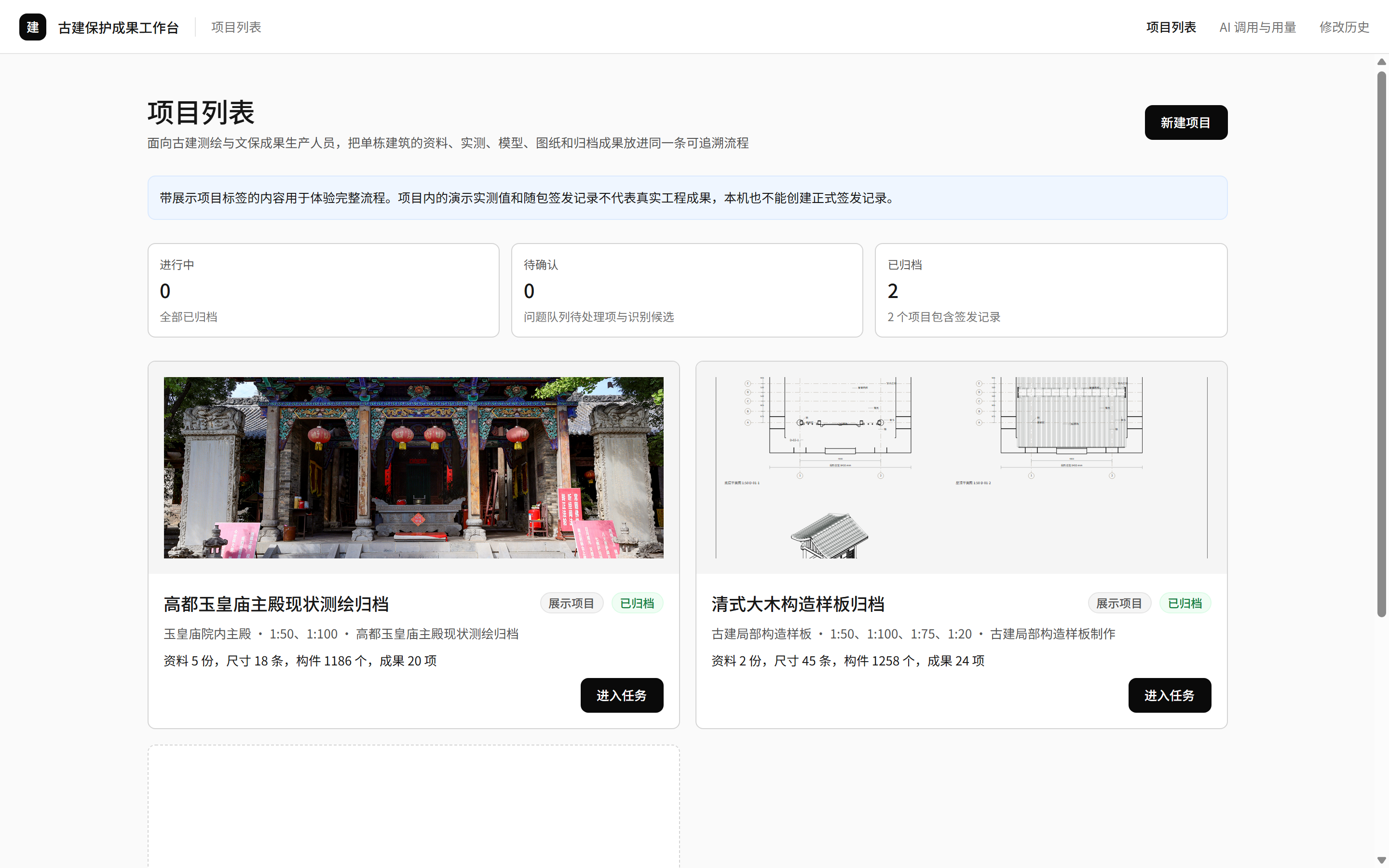The height and width of the screenshot is (868, 1389).
Task: Click 展示项目 tag on 清式大木构造 card
Action: (1119, 603)
